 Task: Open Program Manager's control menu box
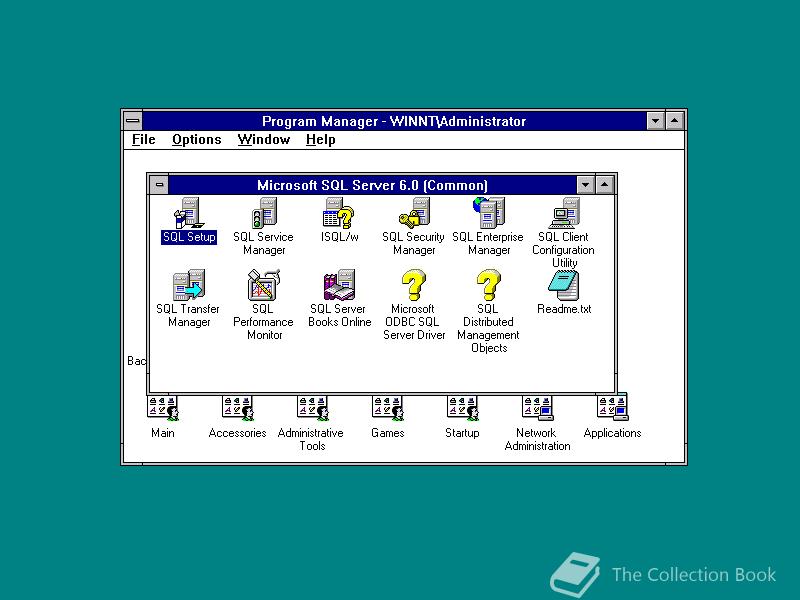(x=133, y=121)
